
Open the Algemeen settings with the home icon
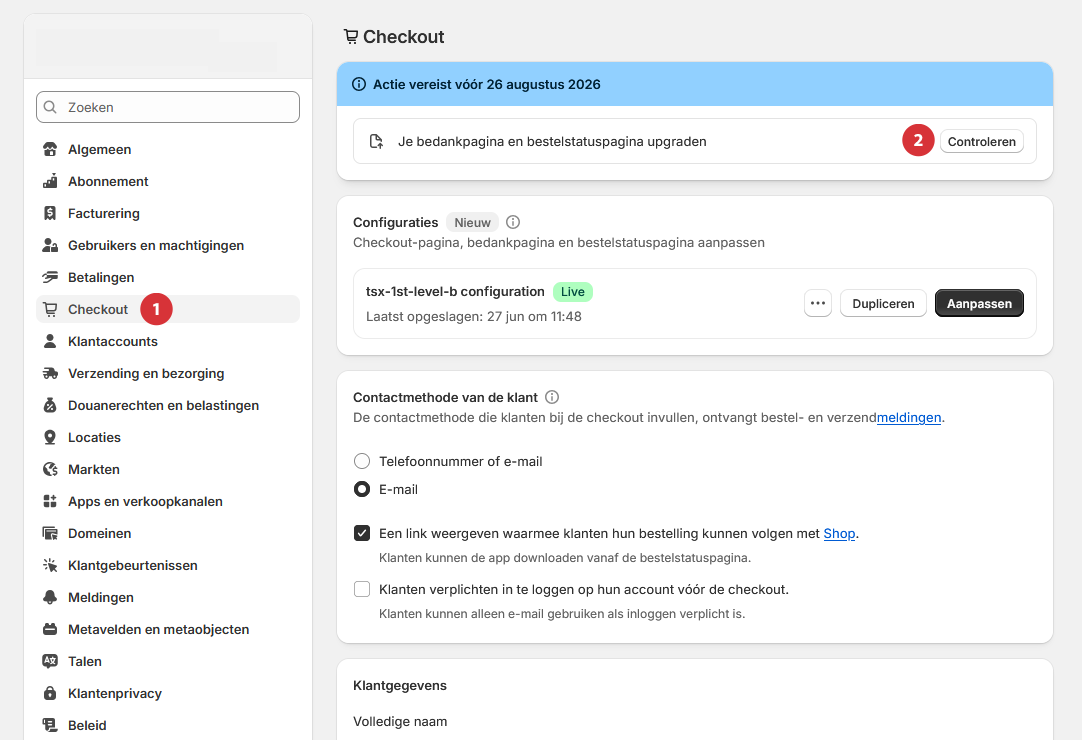[x=48, y=149]
